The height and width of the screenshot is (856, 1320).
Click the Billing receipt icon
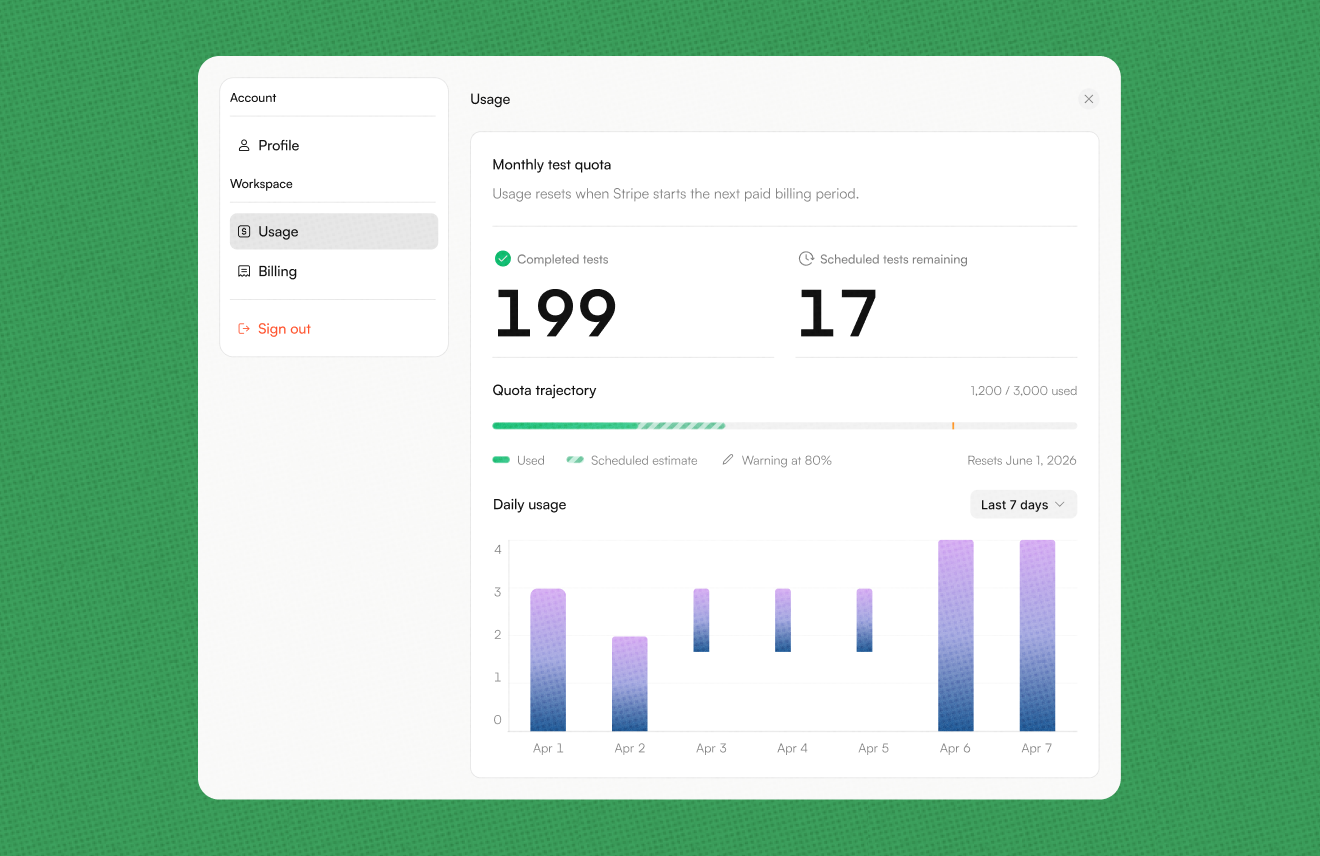[x=244, y=271]
